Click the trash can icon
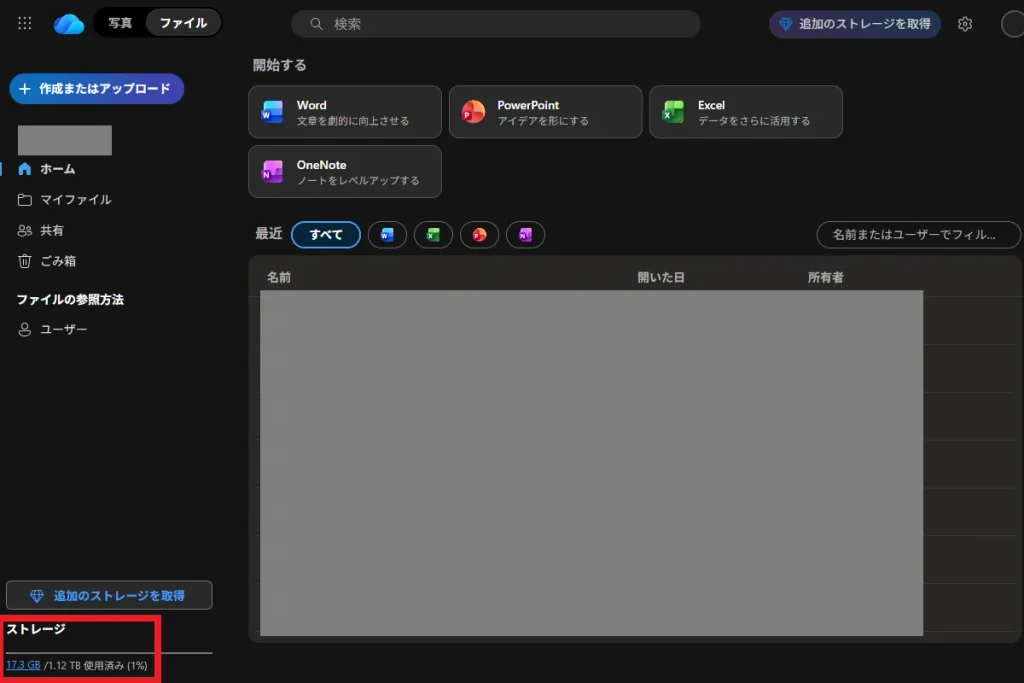This screenshot has height=683, width=1024. 25,261
